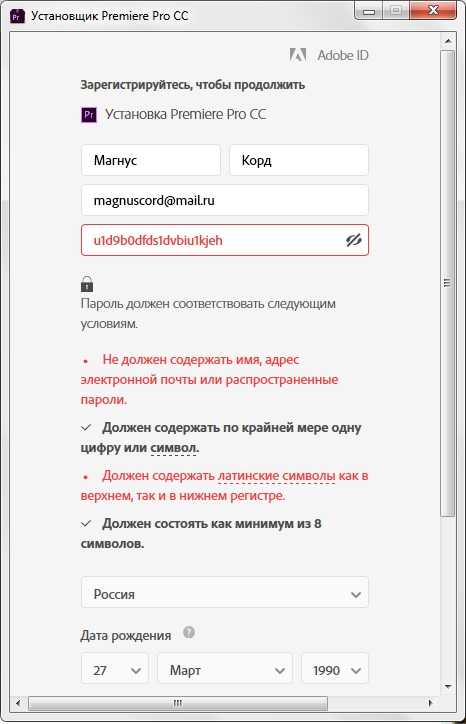Click the horizontal scrollbar right arrow
Screen dimensions: 466x724
pyautogui.click(x=430, y=703)
